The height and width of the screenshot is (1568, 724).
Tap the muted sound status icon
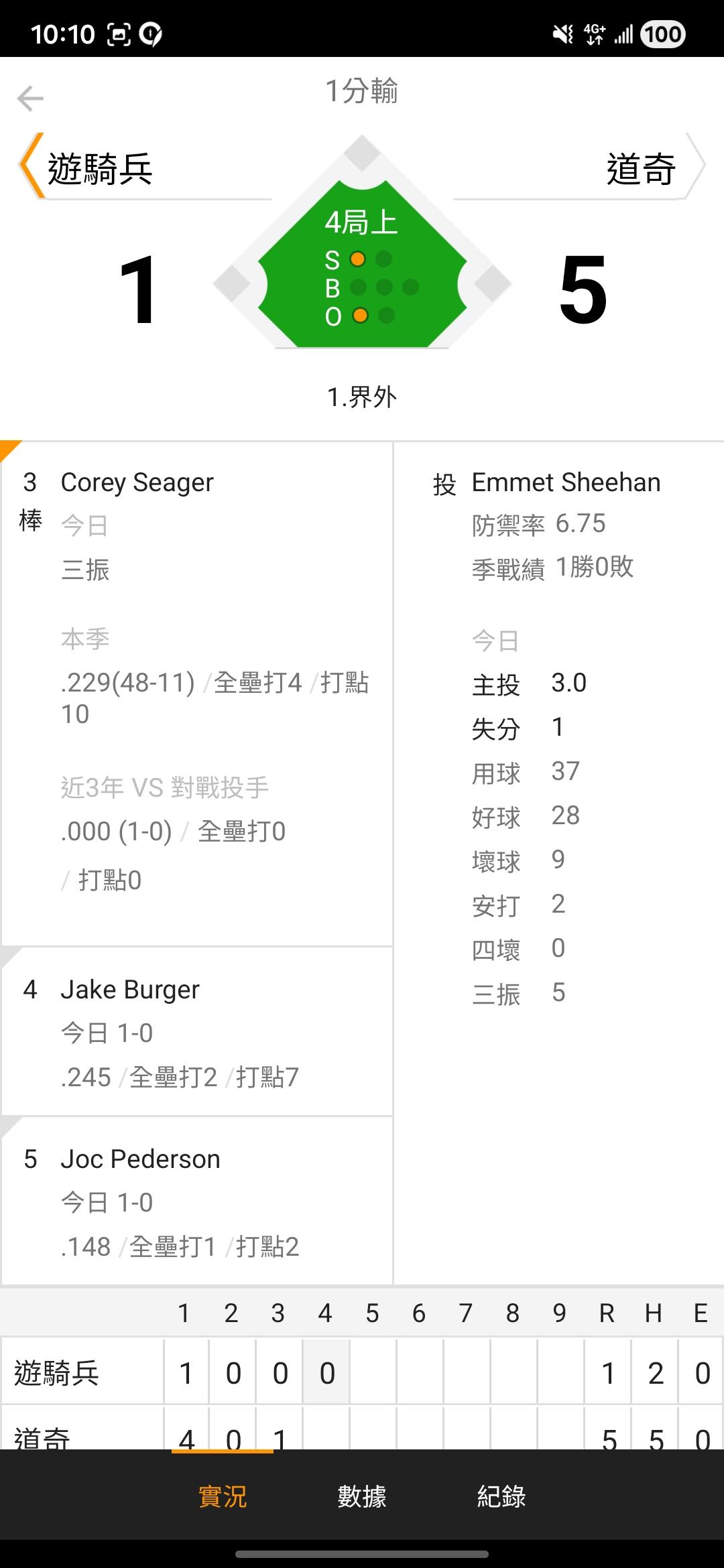point(562,34)
